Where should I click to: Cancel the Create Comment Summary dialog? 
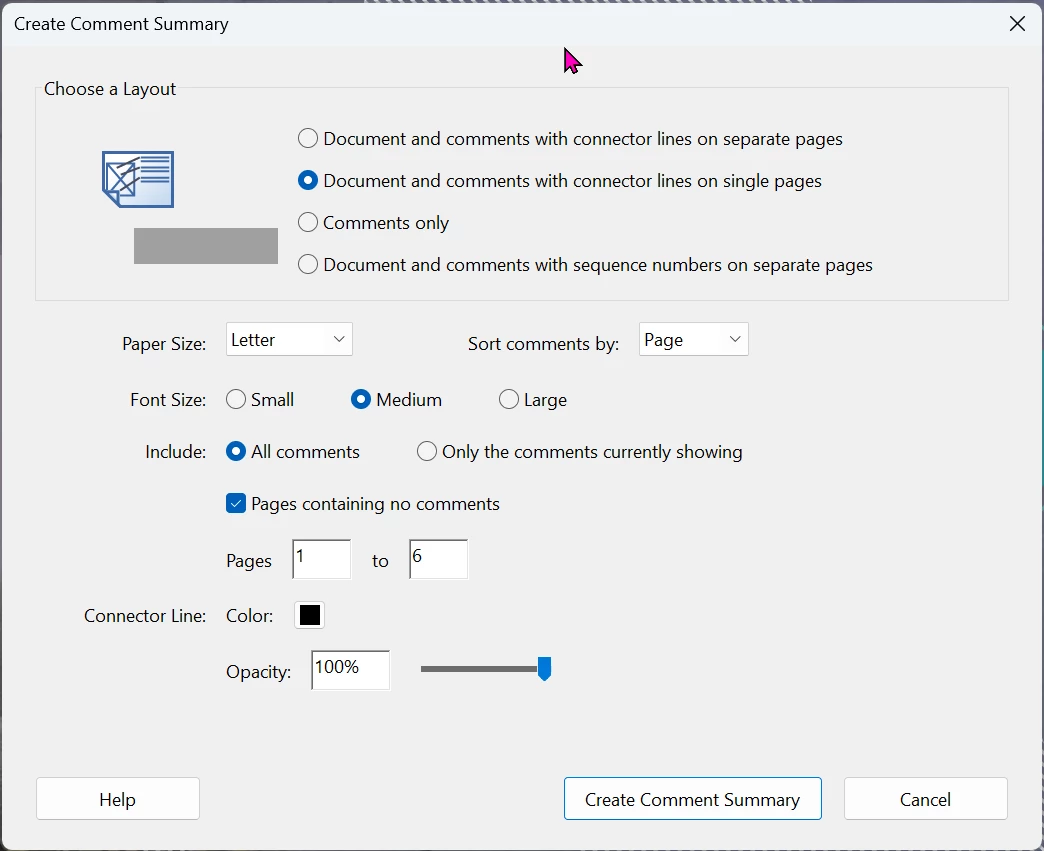click(x=925, y=799)
